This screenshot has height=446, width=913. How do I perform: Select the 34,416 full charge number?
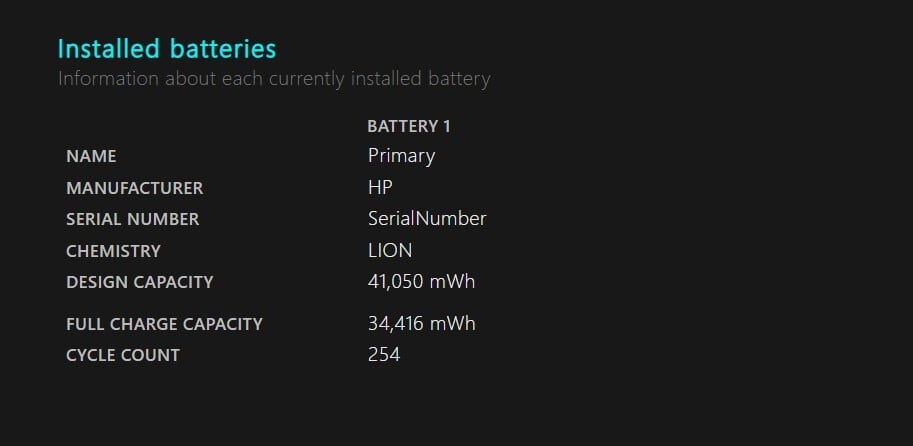395,323
